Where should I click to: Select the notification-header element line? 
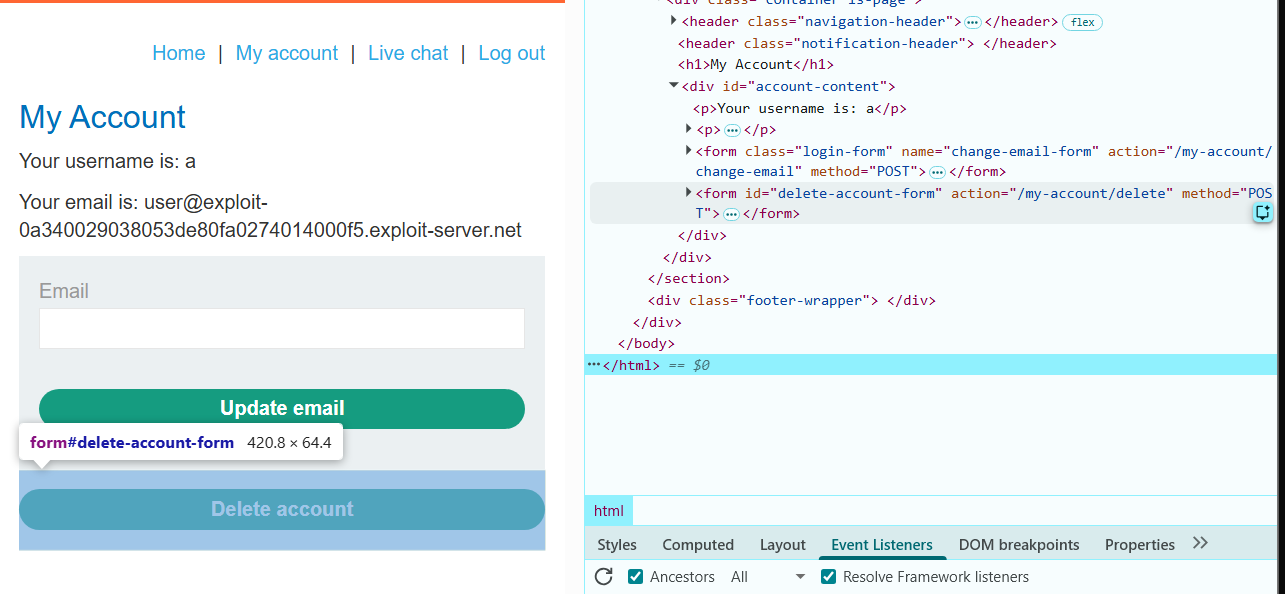click(x=867, y=43)
